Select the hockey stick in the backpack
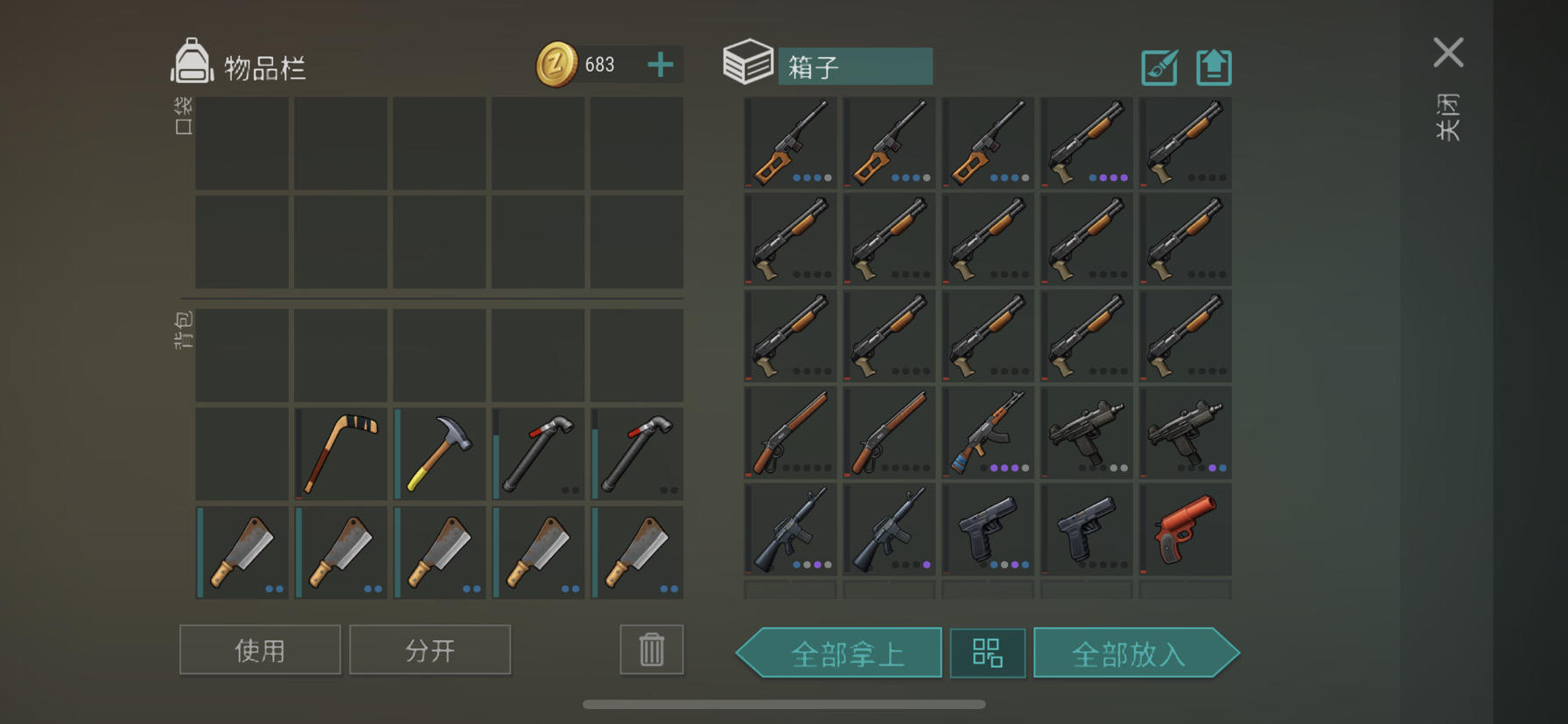This screenshot has height=724, width=1568. [340, 454]
